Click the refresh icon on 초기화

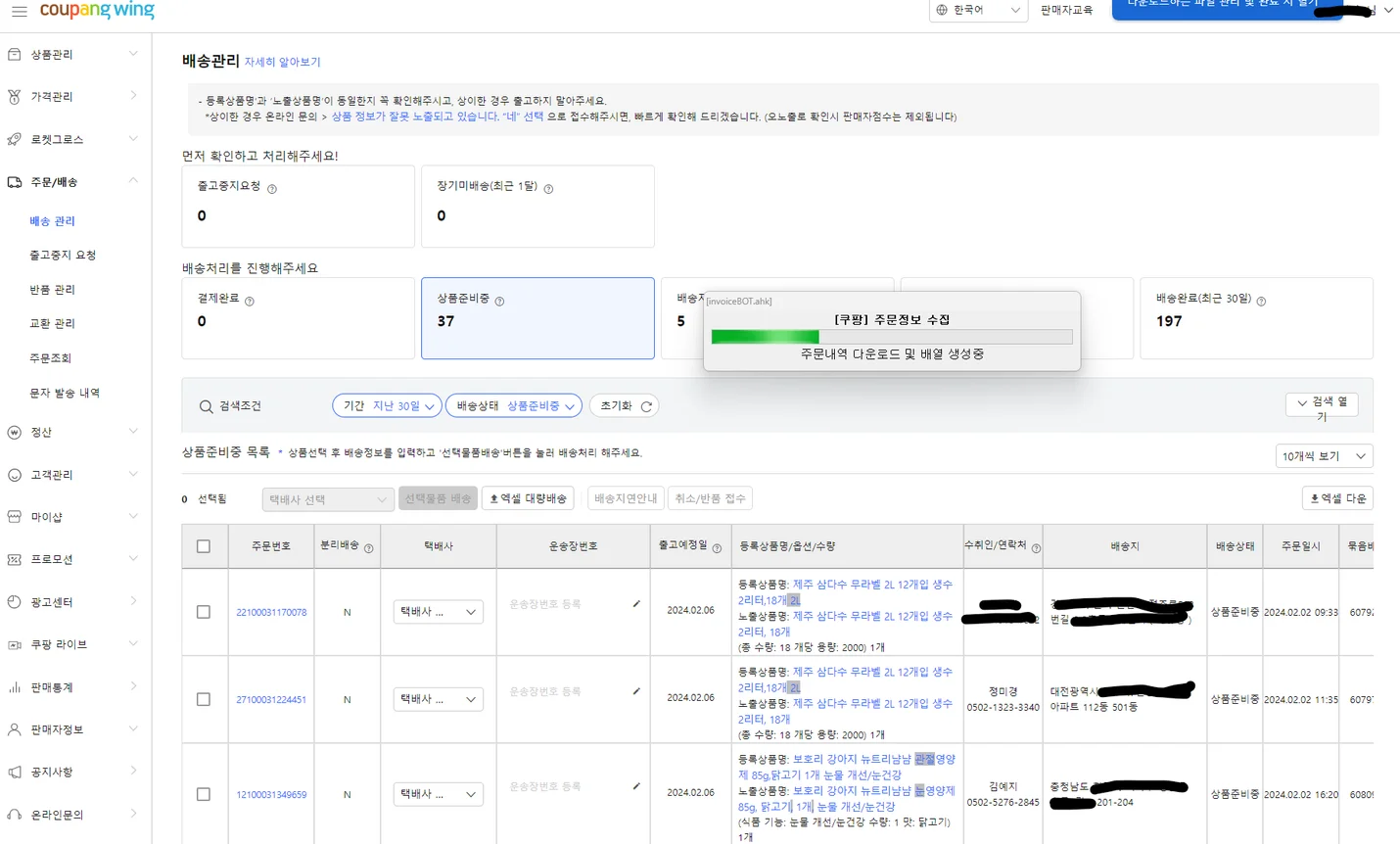(646, 406)
